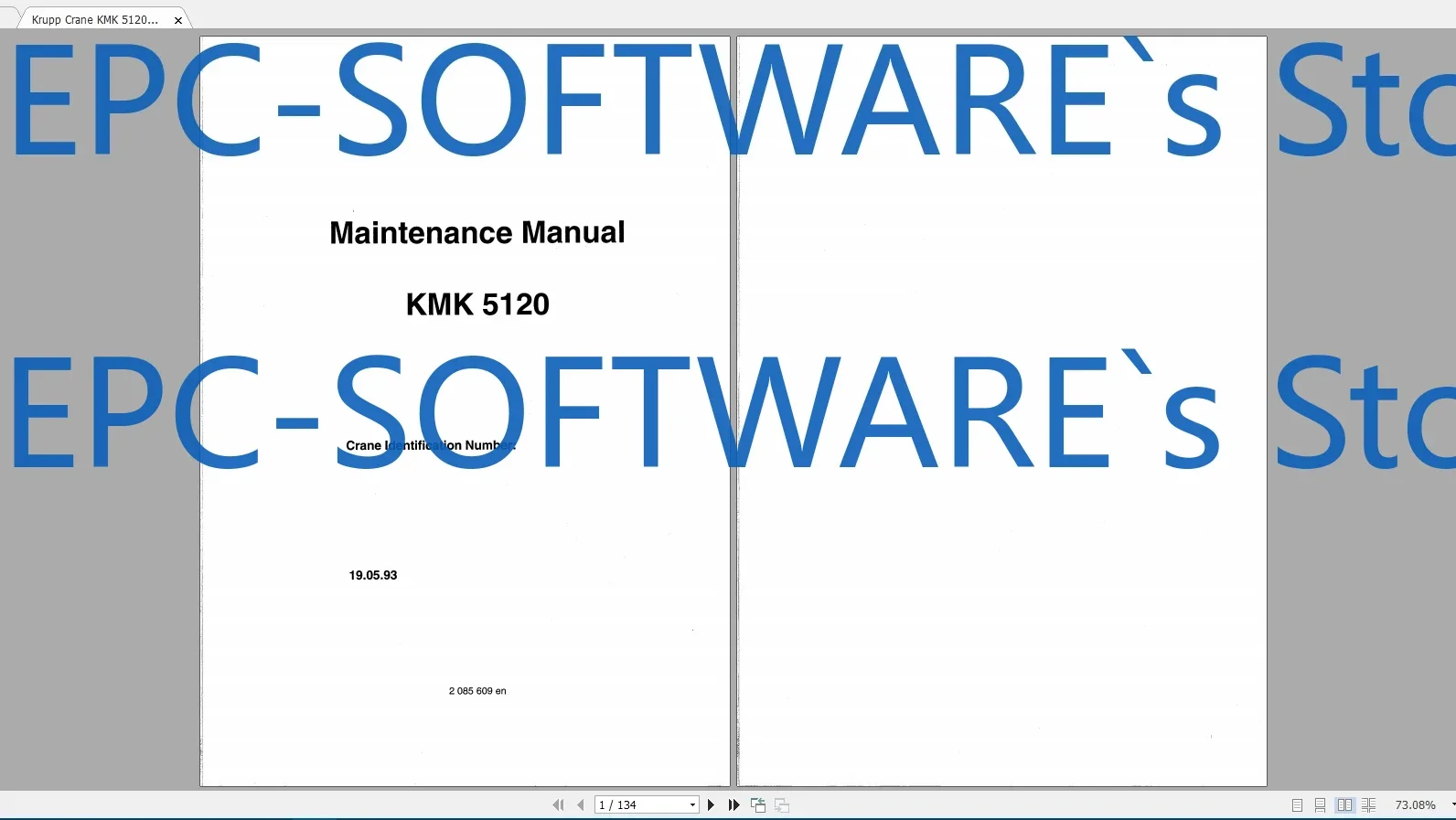Screen dimensions: 1456x820
Task: Click the date 19.05.93
Action: pos(373,575)
